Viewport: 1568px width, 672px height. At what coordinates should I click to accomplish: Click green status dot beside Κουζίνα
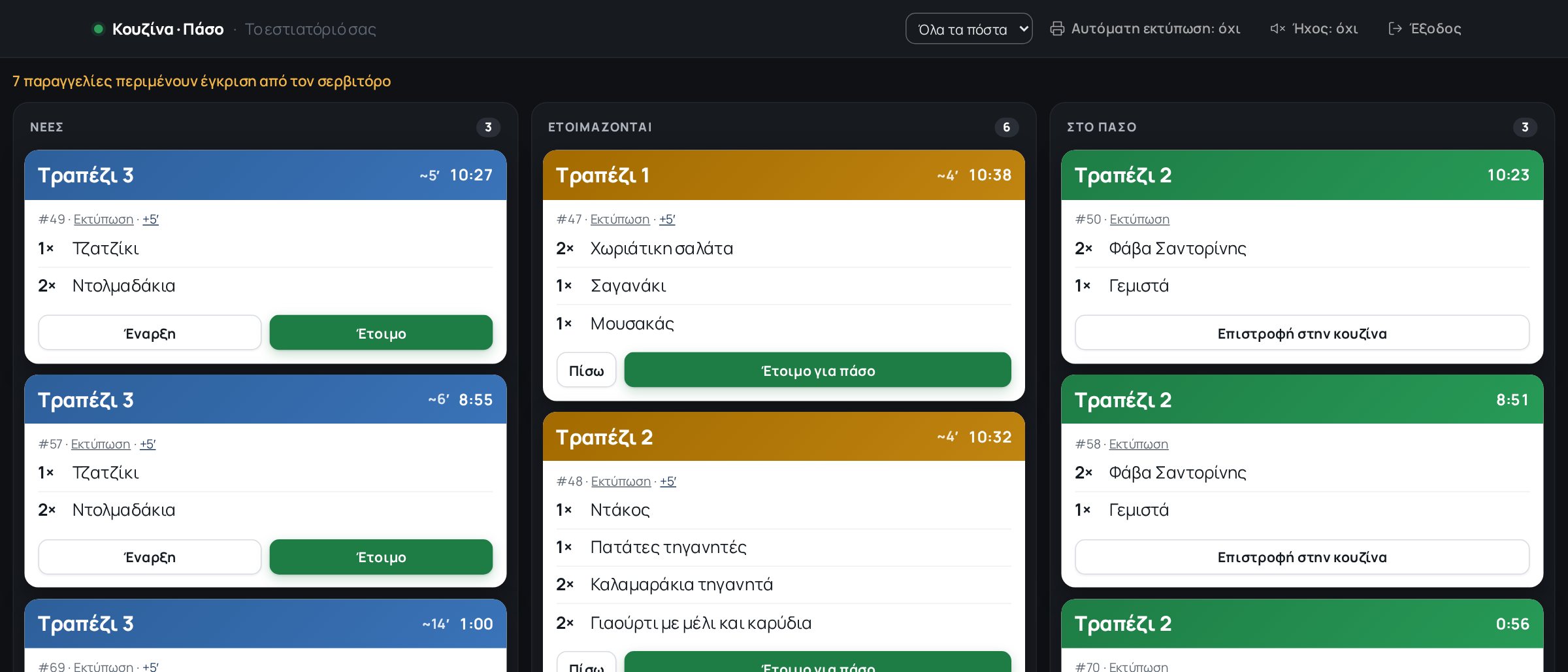tap(99, 29)
